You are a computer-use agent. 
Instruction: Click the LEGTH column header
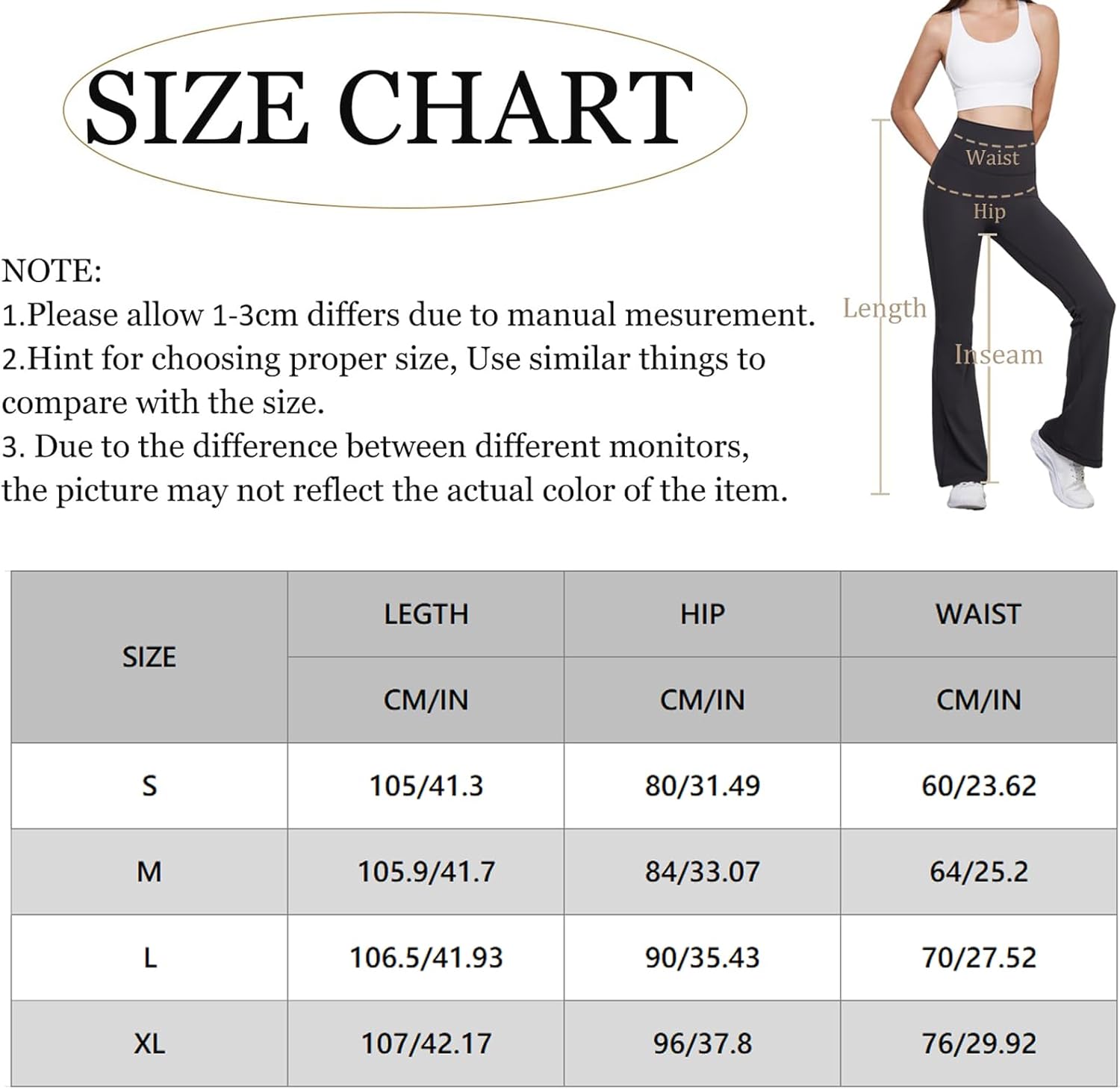[426, 614]
